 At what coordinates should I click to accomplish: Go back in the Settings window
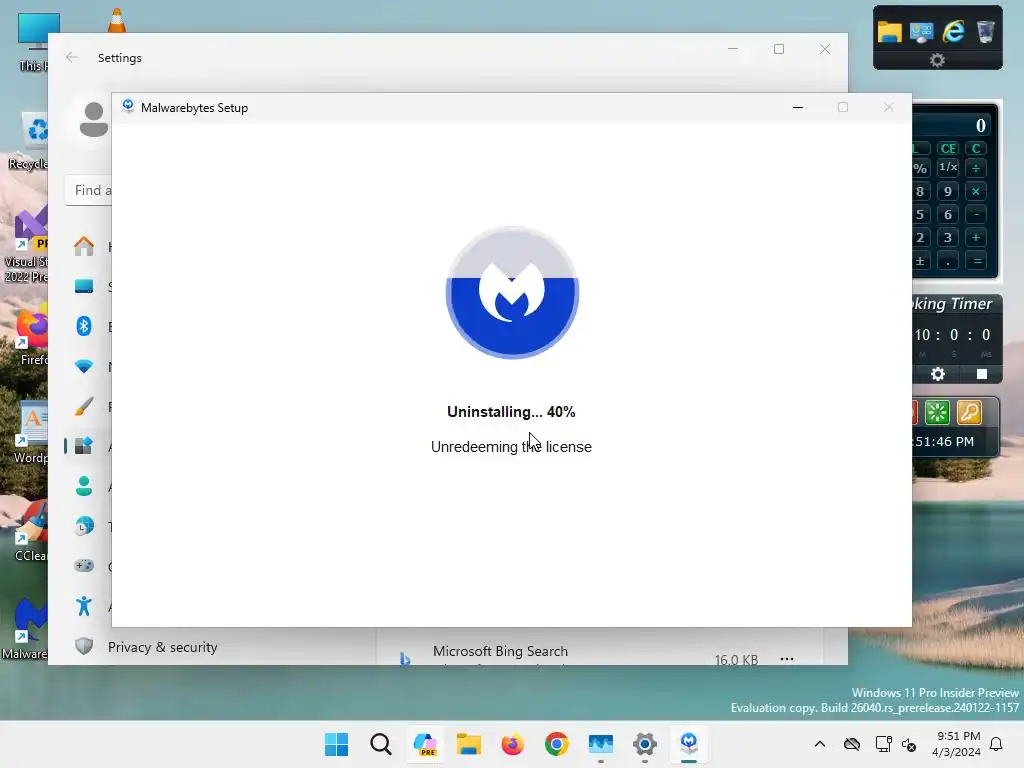coord(72,57)
